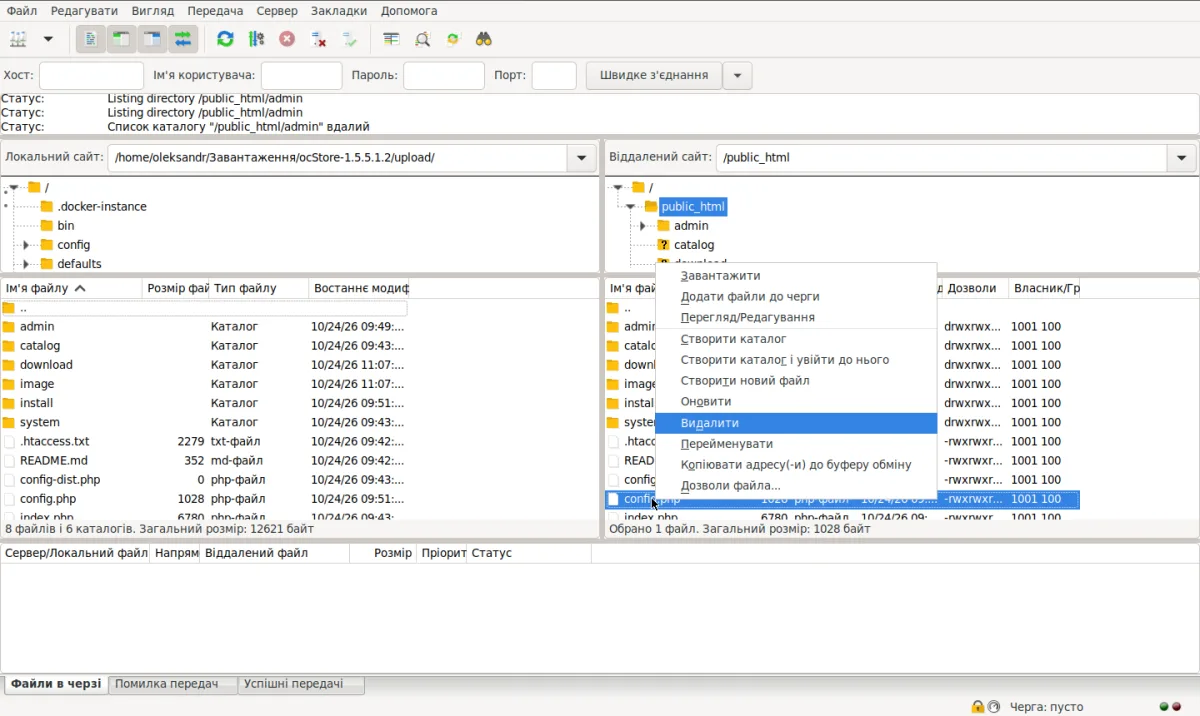Switch to the Помилка передач tab
Image resolution: width=1200 pixels, height=716 pixels.
pyautogui.click(x=172, y=684)
